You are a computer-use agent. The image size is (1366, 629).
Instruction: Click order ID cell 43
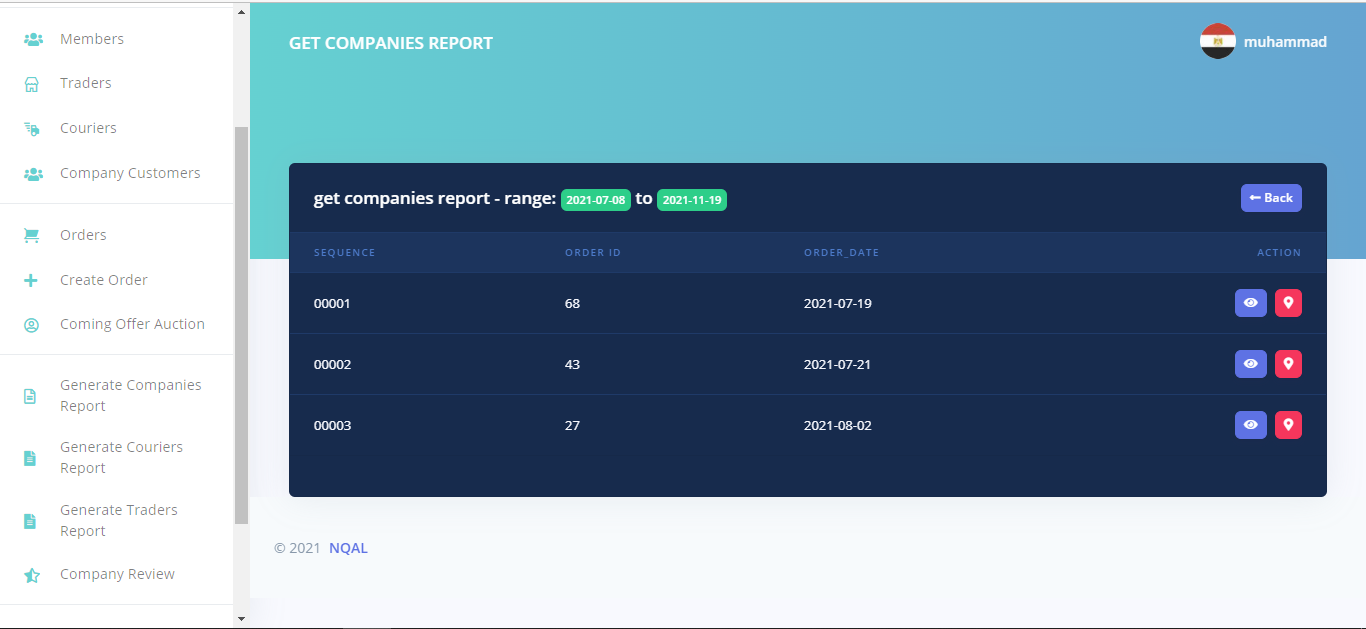coord(572,364)
